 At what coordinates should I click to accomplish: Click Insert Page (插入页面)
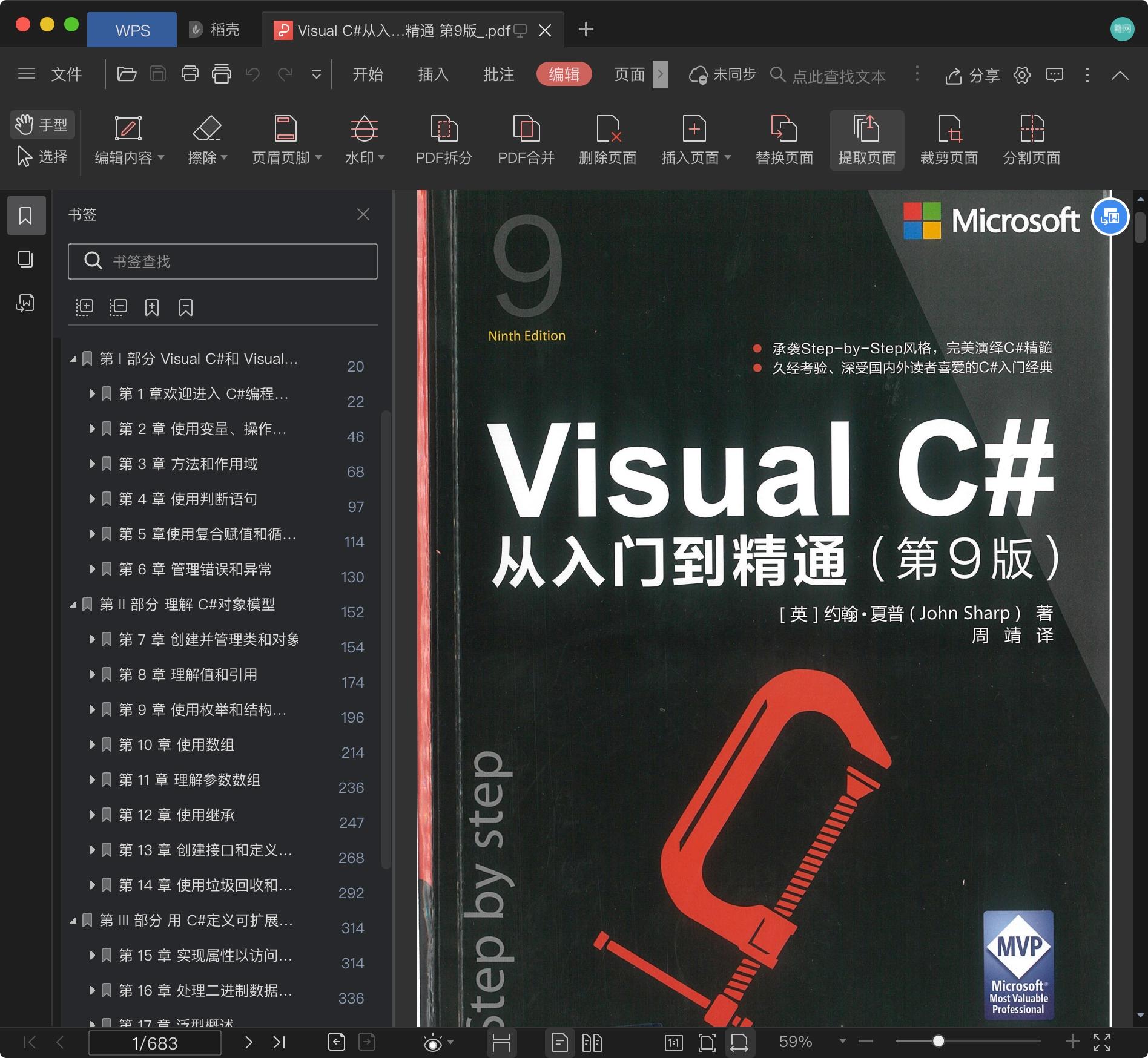695,140
